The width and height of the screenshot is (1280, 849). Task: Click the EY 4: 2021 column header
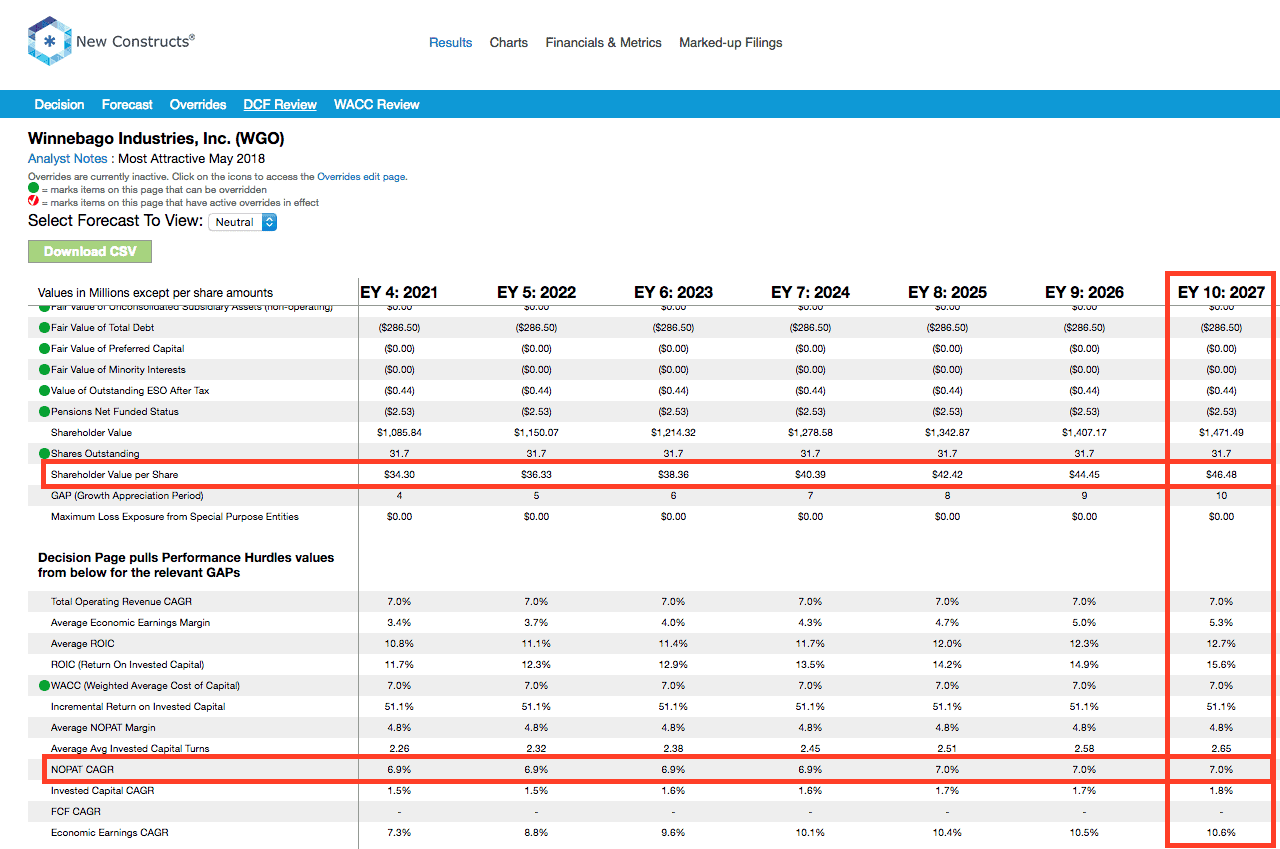tap(399, 292)
